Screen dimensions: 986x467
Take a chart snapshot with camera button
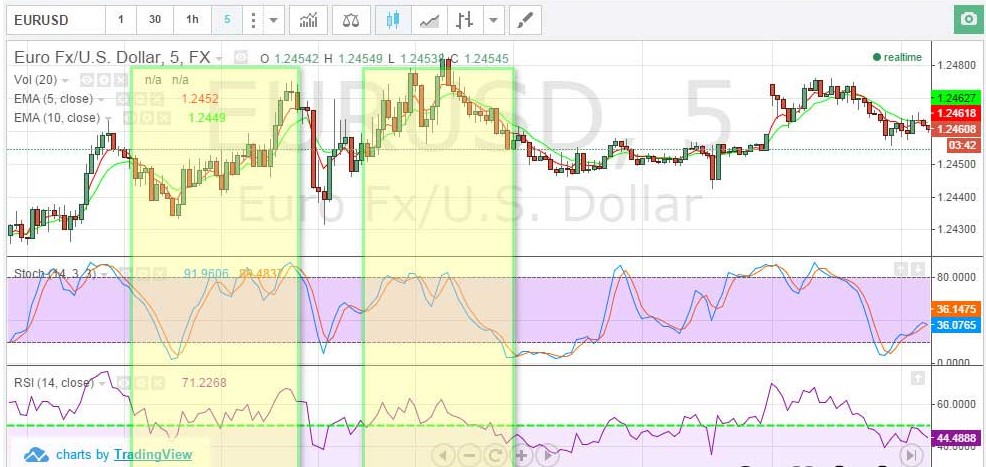click(969, 20)
